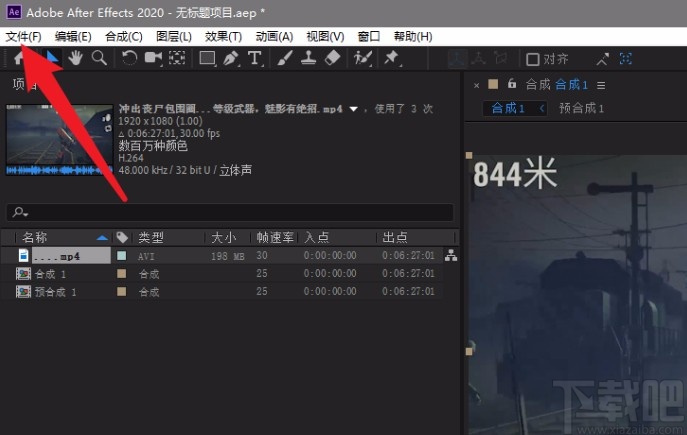Sort by 入点 column header

(317, 237)
